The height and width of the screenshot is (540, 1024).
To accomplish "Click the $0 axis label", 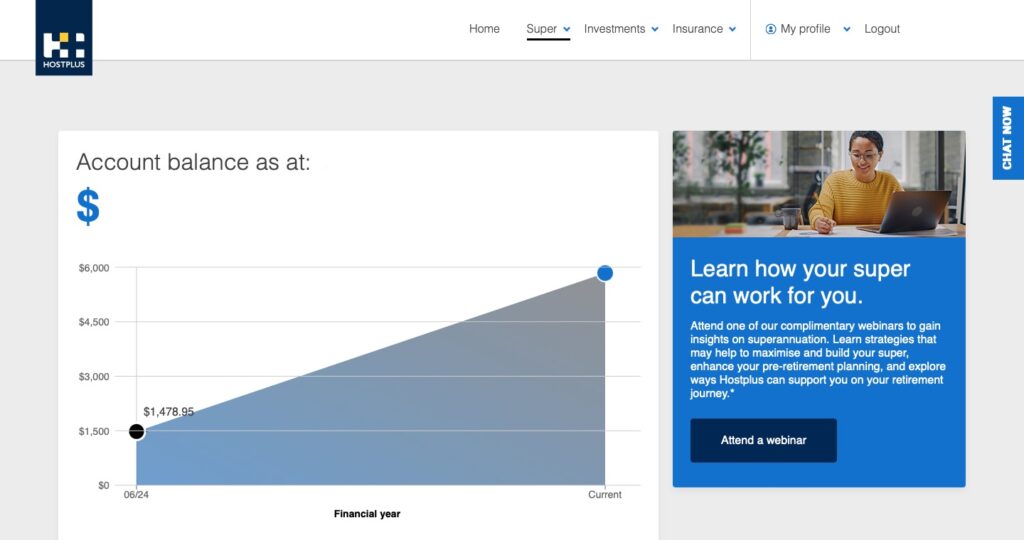I will pyautogui.click(x=103, y=485).
